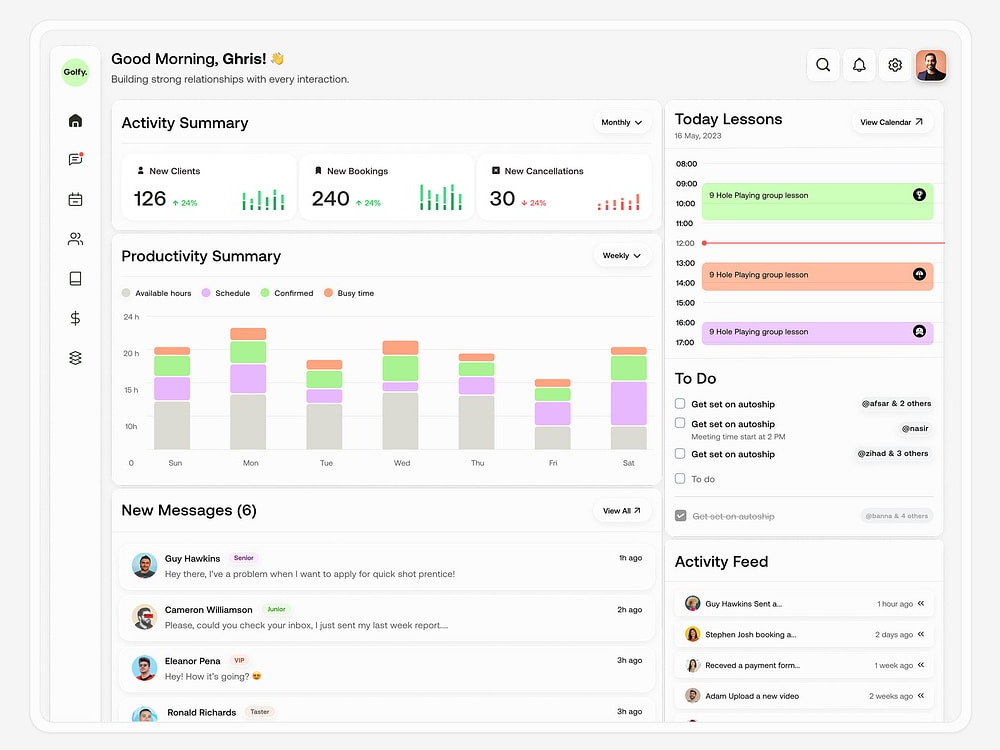Expand Received a payment form arrow

coord(921,665)
